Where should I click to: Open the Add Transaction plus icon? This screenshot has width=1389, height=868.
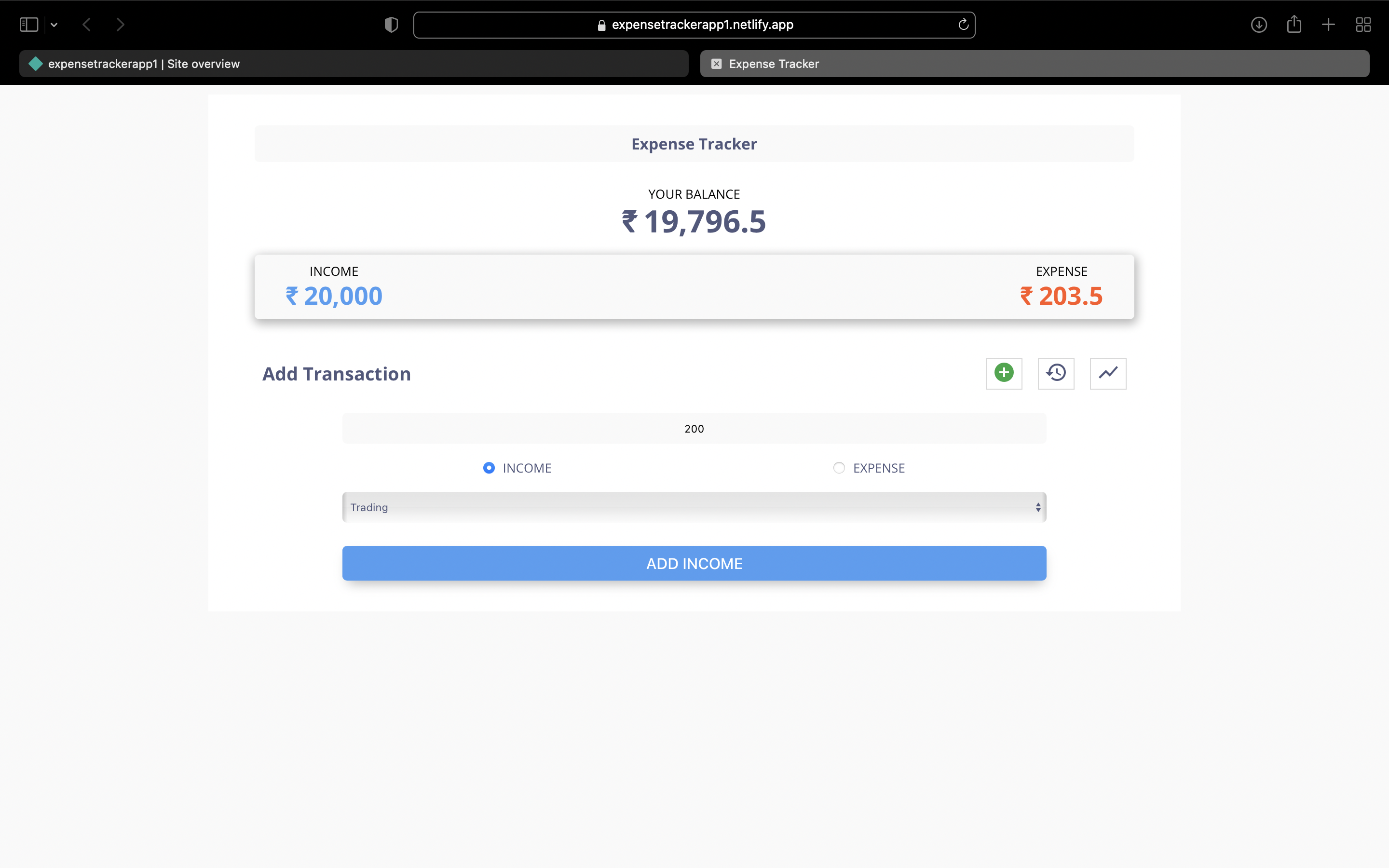[1003, 373]
